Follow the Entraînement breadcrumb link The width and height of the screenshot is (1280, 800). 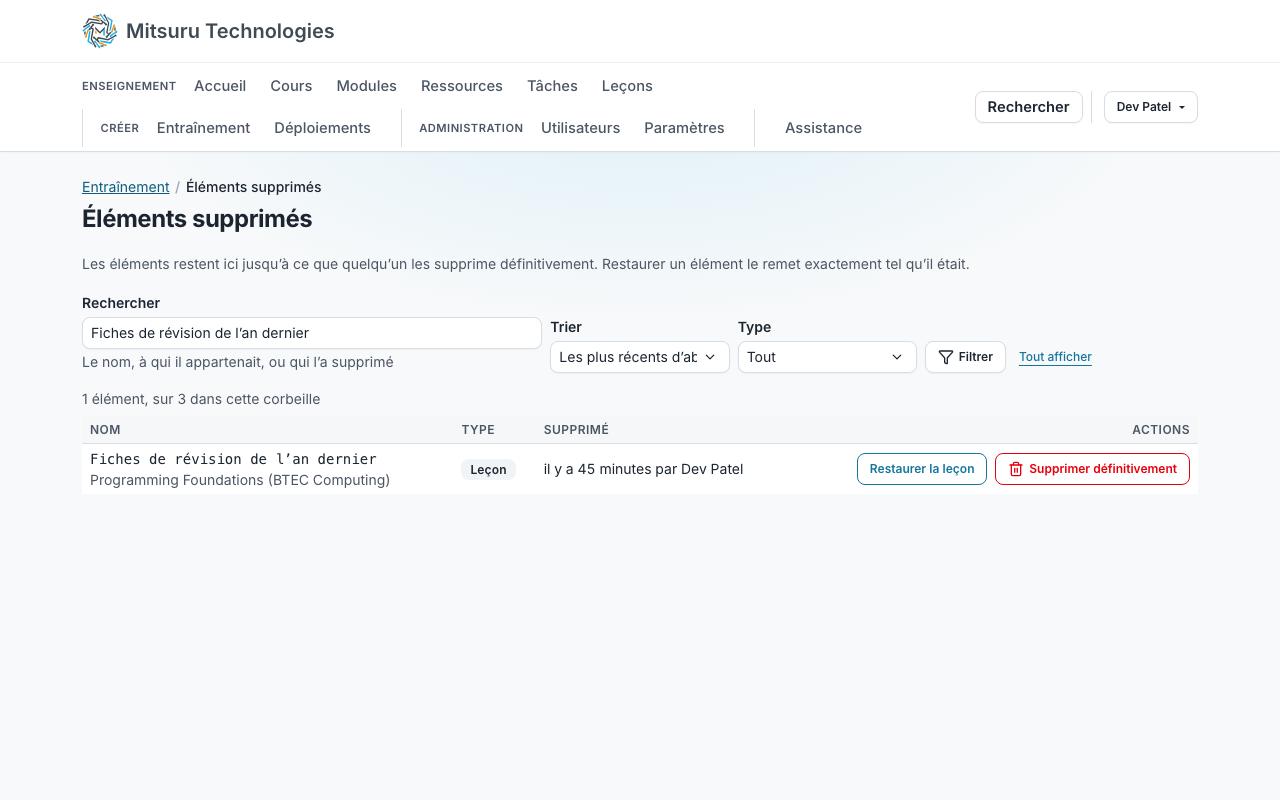pos(126,187)
